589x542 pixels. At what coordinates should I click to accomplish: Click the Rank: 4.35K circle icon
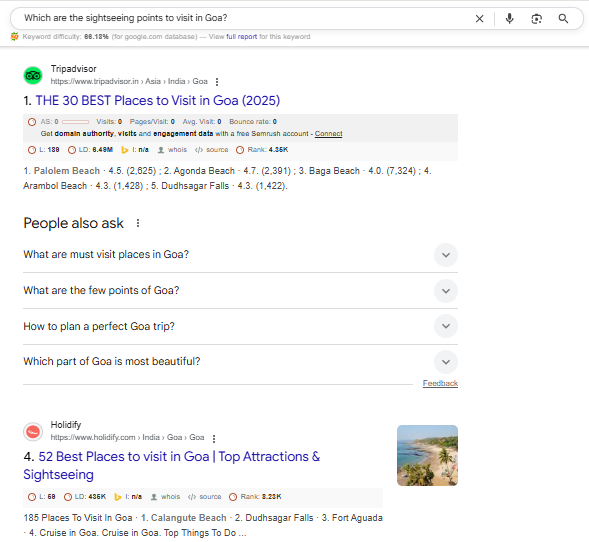[x=240, y=150]
